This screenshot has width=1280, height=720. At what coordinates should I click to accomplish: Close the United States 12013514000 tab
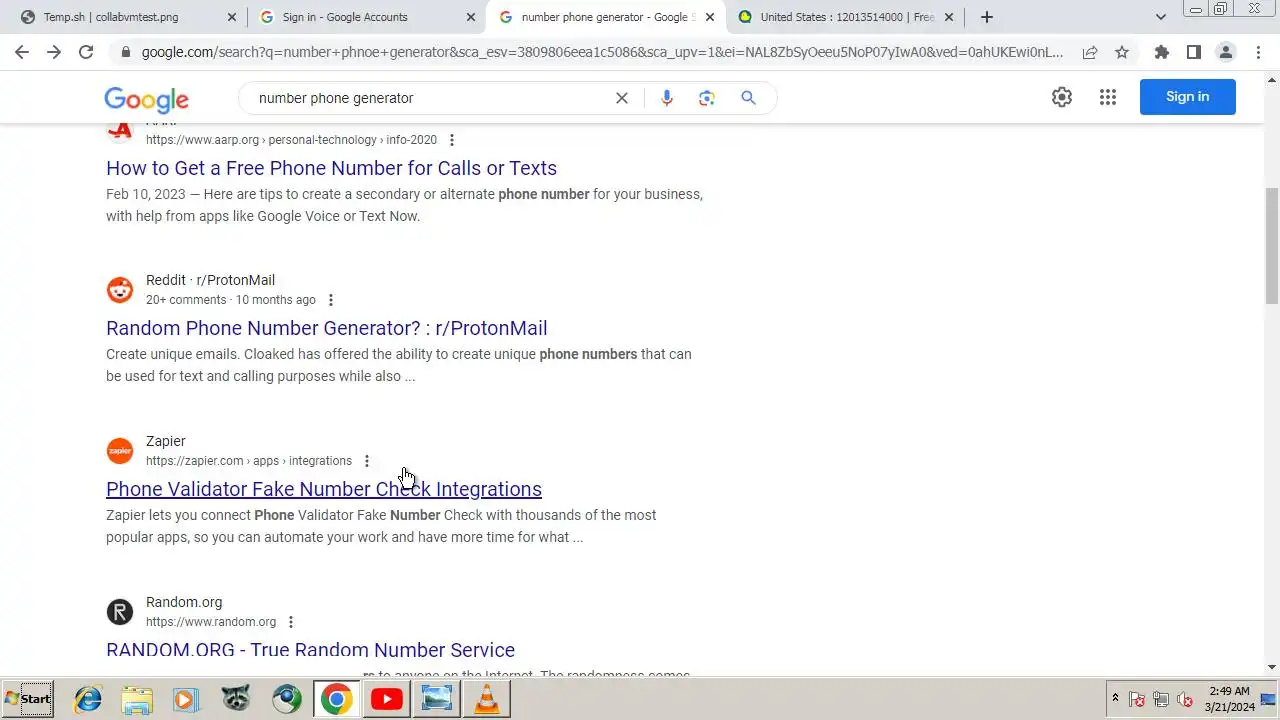949,17
